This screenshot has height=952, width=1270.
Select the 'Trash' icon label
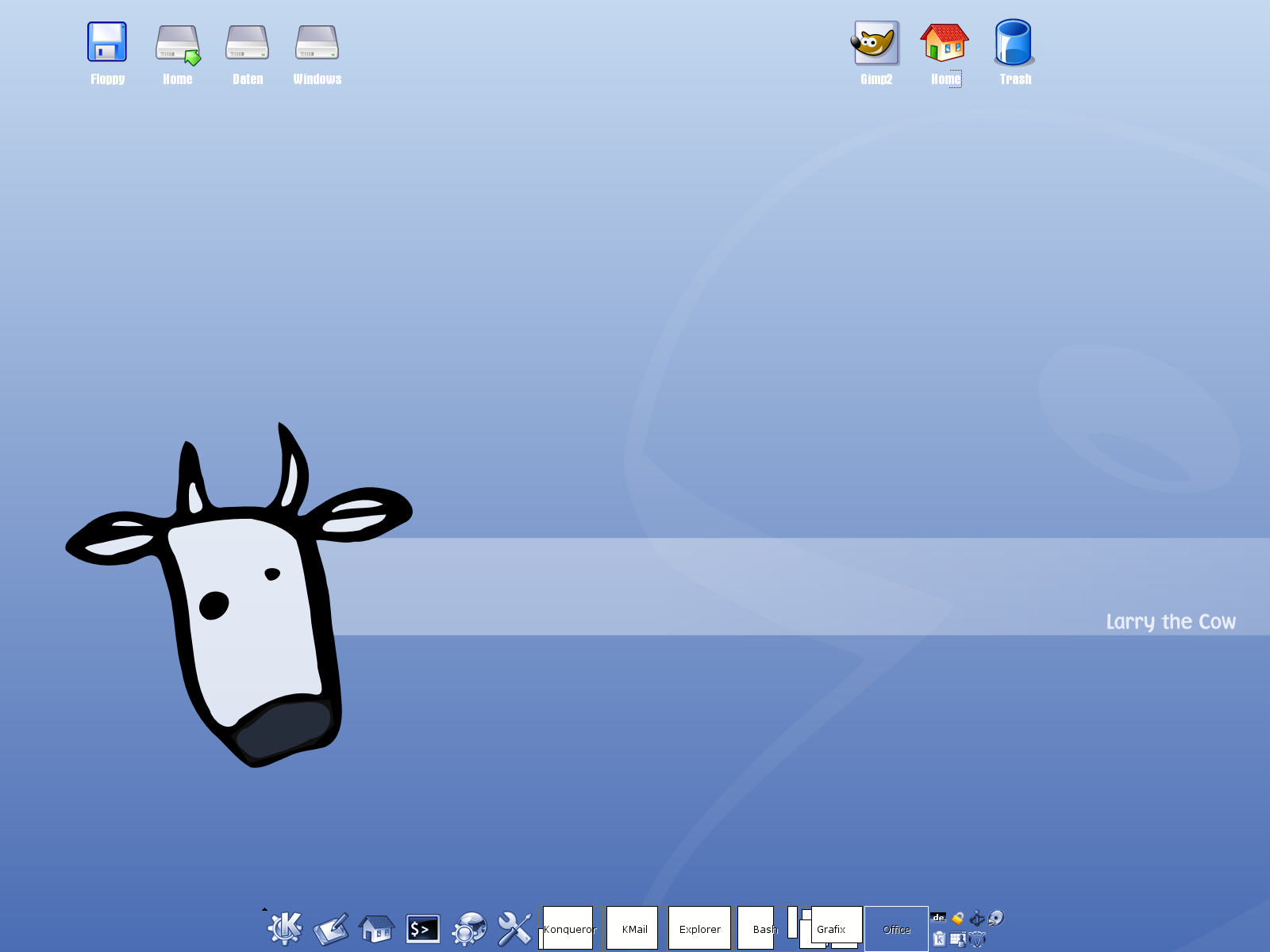tap(1015, 79)
